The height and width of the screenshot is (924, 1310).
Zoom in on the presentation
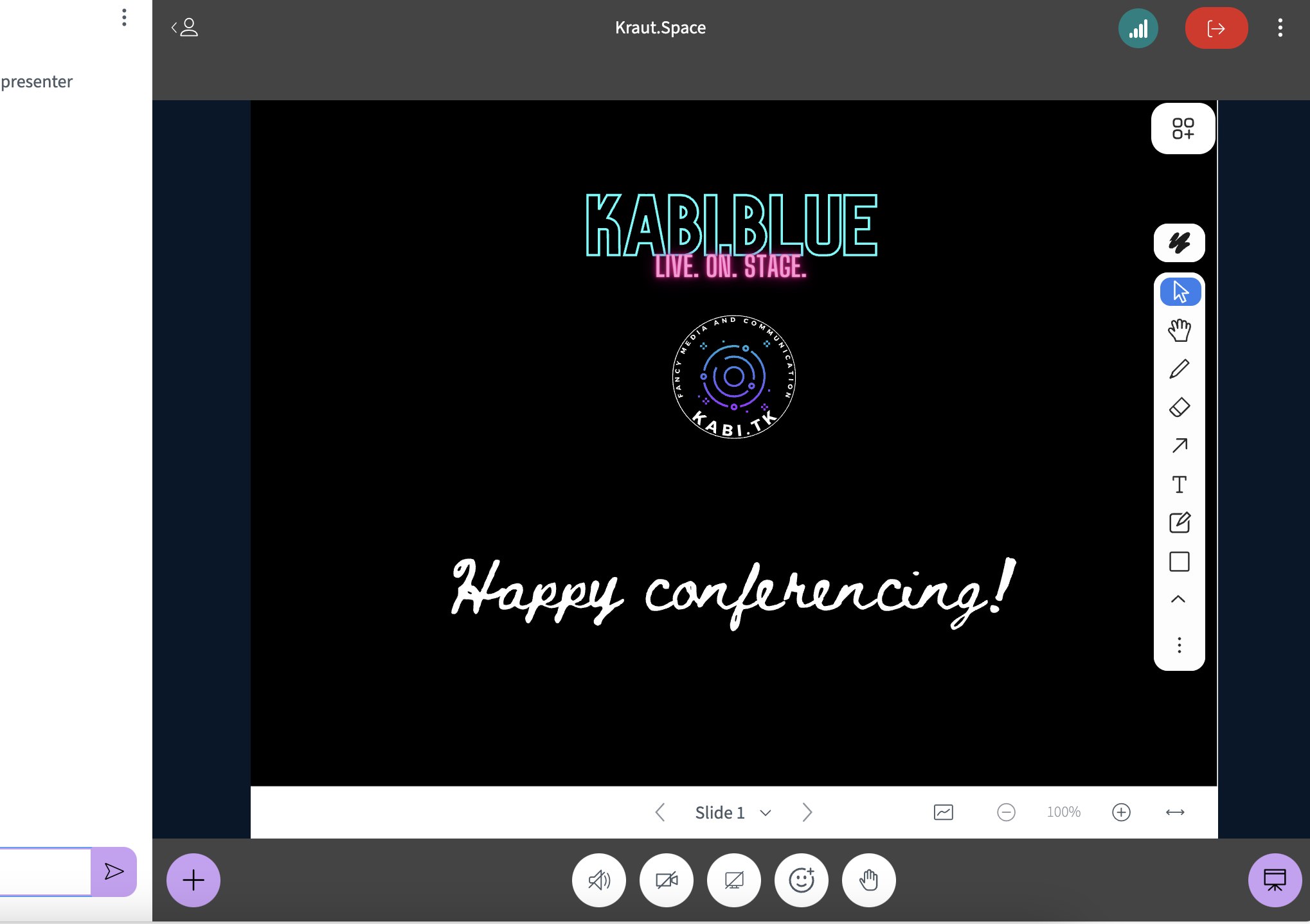click(1121, 812)
